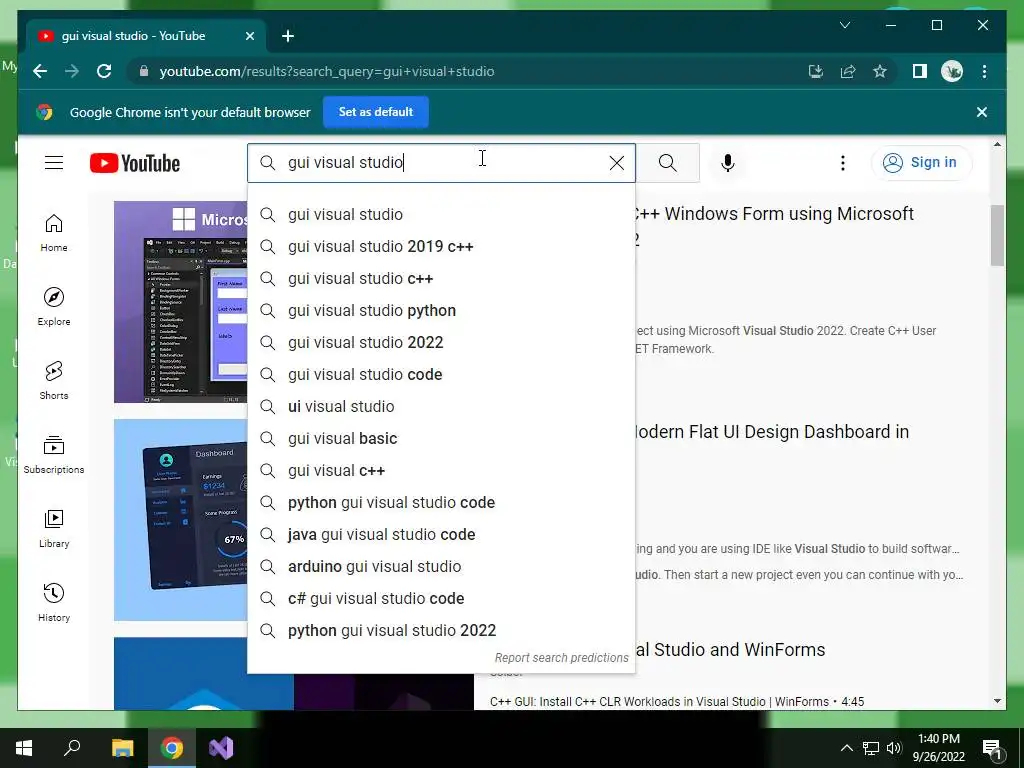Click Set as default button

click(376, 112)
